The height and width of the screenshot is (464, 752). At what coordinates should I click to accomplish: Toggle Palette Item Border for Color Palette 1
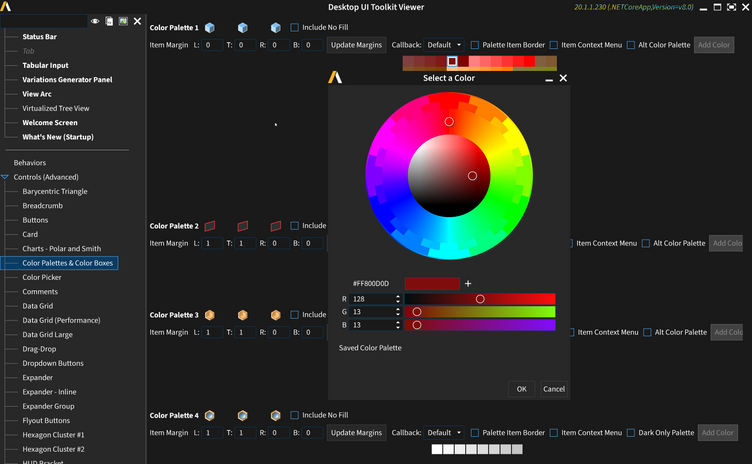475,45
